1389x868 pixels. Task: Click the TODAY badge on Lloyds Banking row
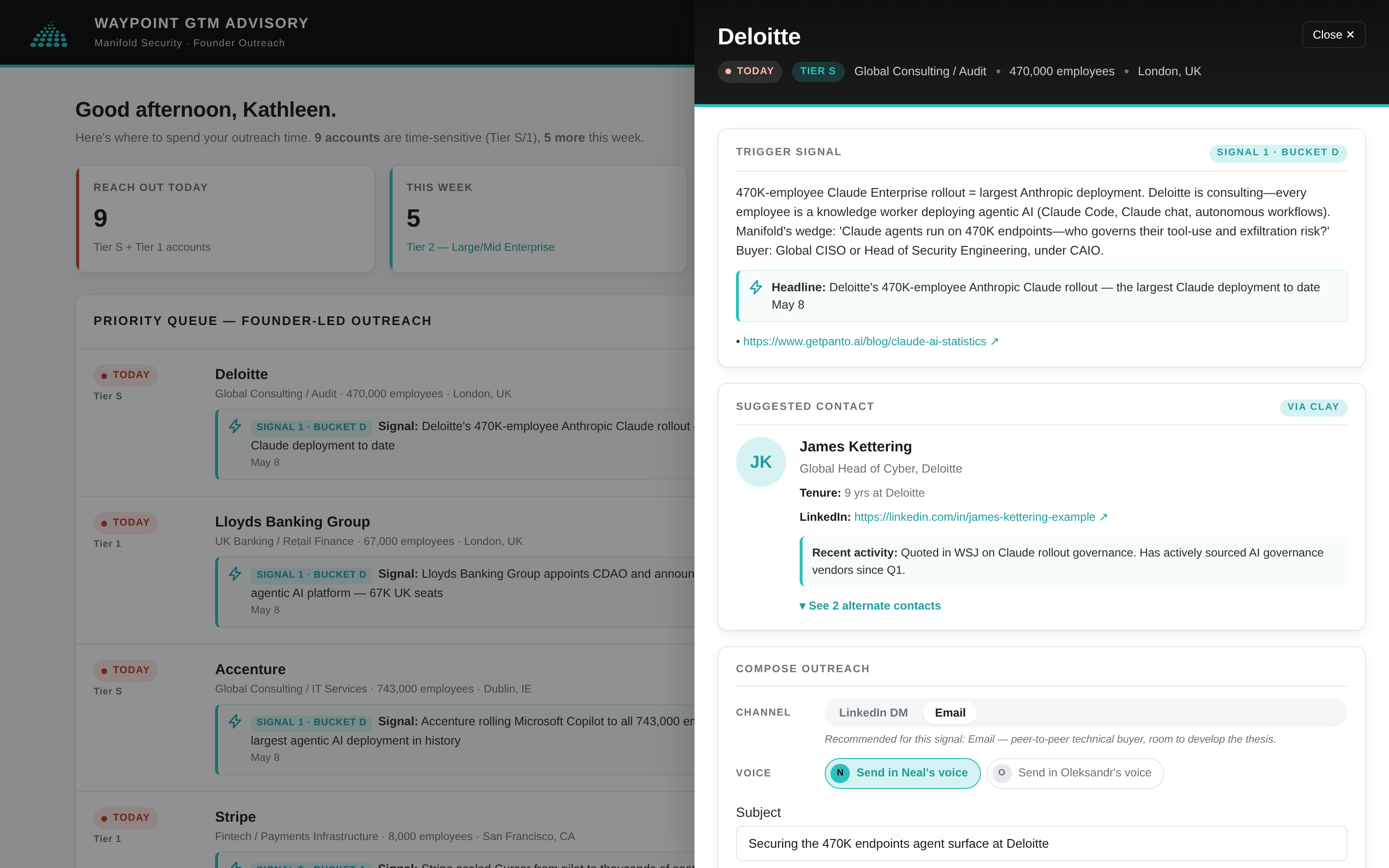pyautogui.click(x=126, y=522)
